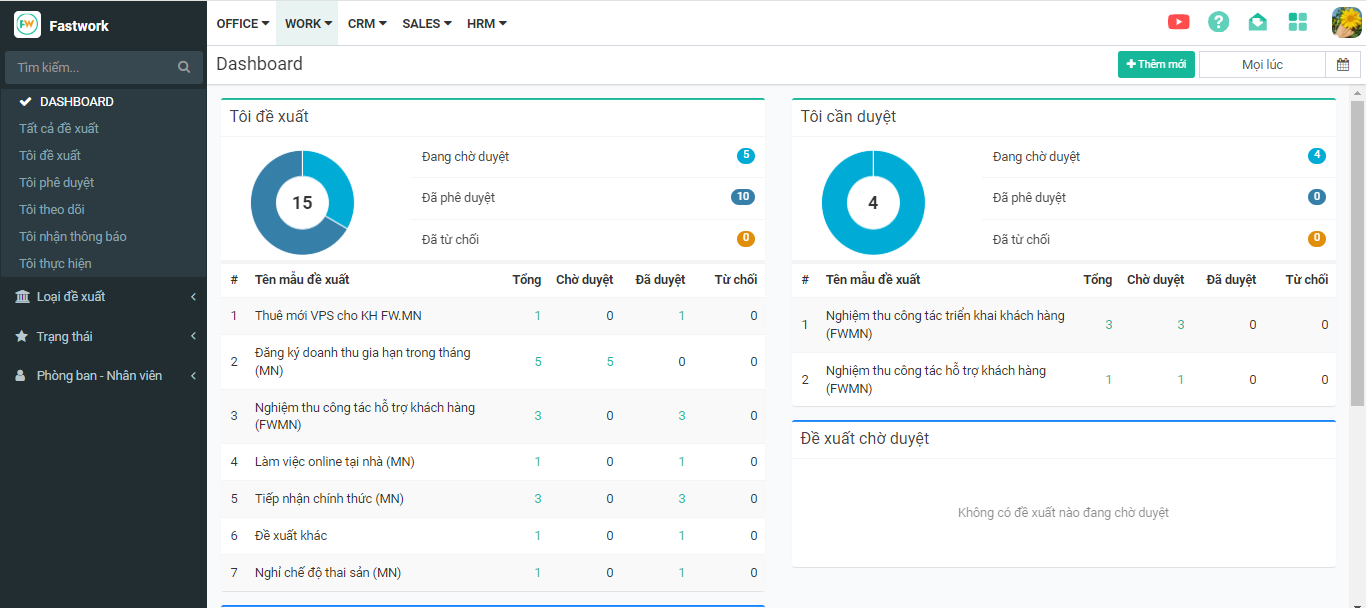Click the help question mark icon
Screen dimensions: 1366x608
pyautogui.click(x=1218, y=22)
